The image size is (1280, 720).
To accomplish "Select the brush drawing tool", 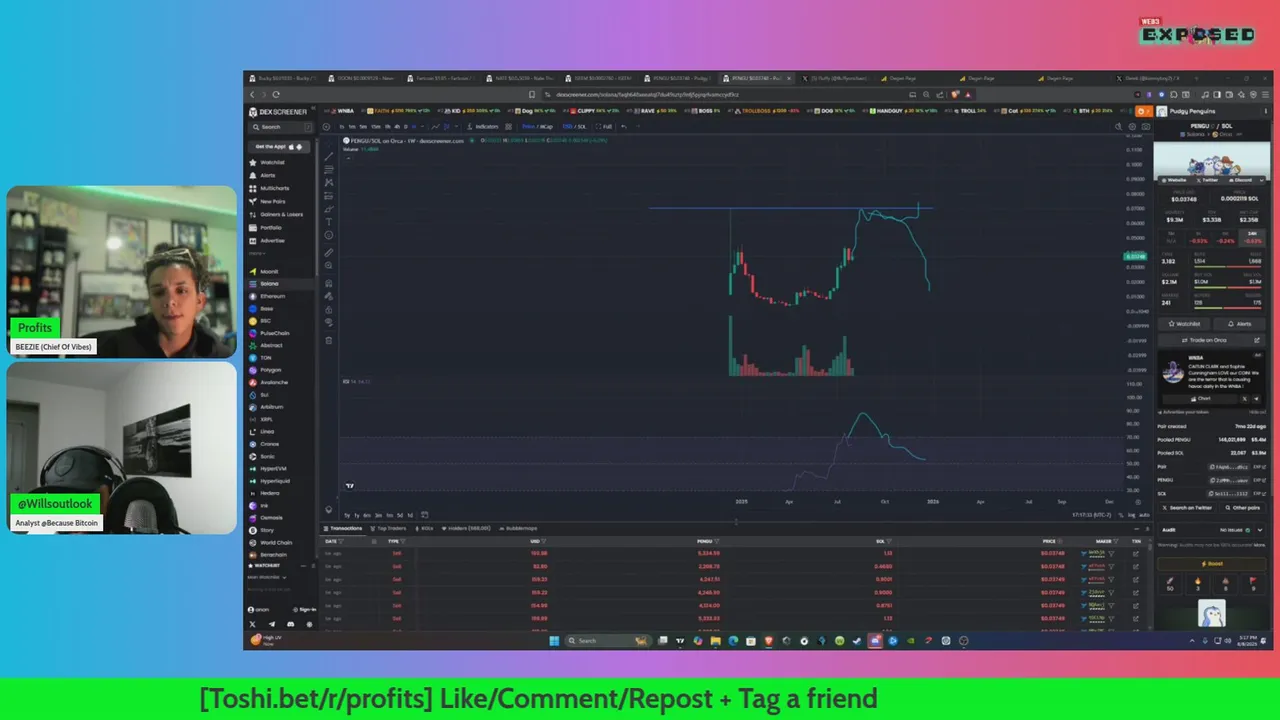I will pyautogui.click(x=329, y=209).
